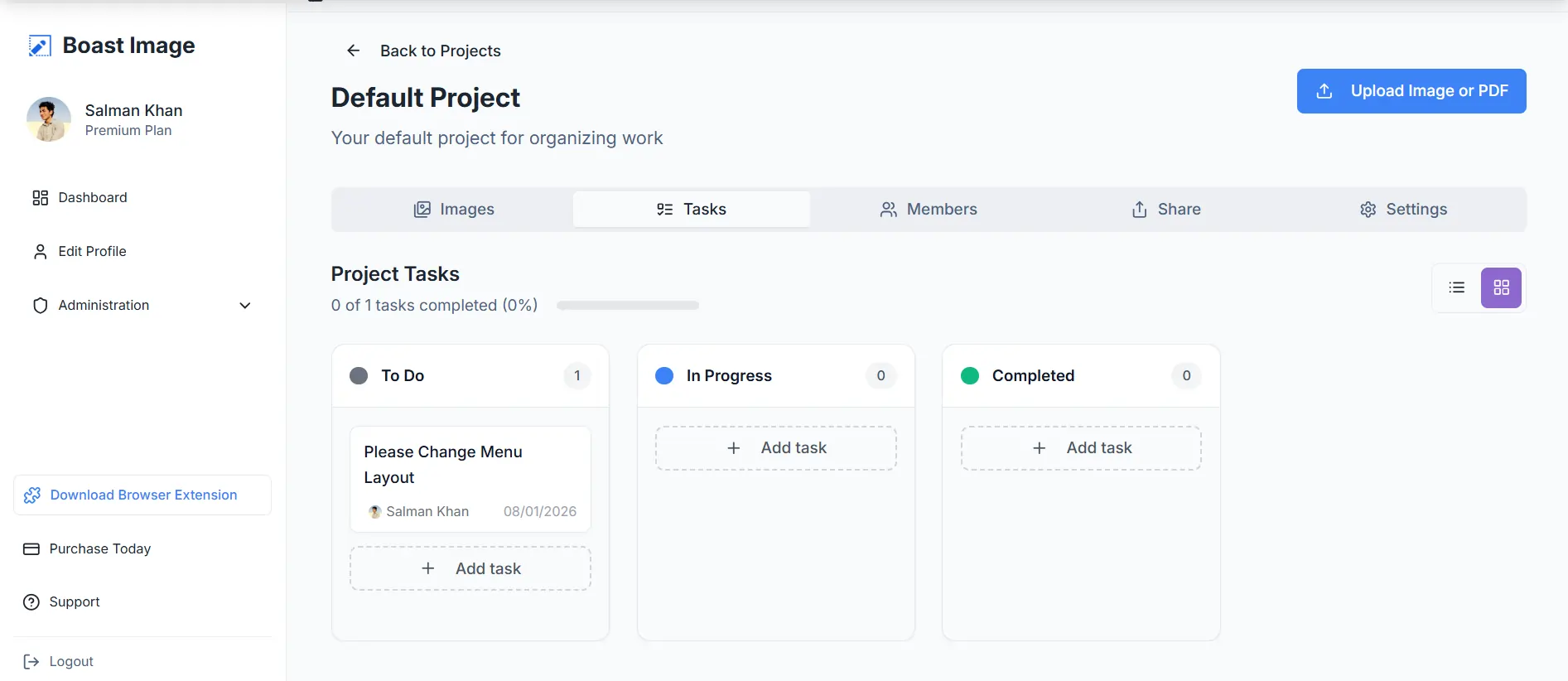1568x681 pixels.
Task: Click the back arrow icon
Action: (353, 51)
